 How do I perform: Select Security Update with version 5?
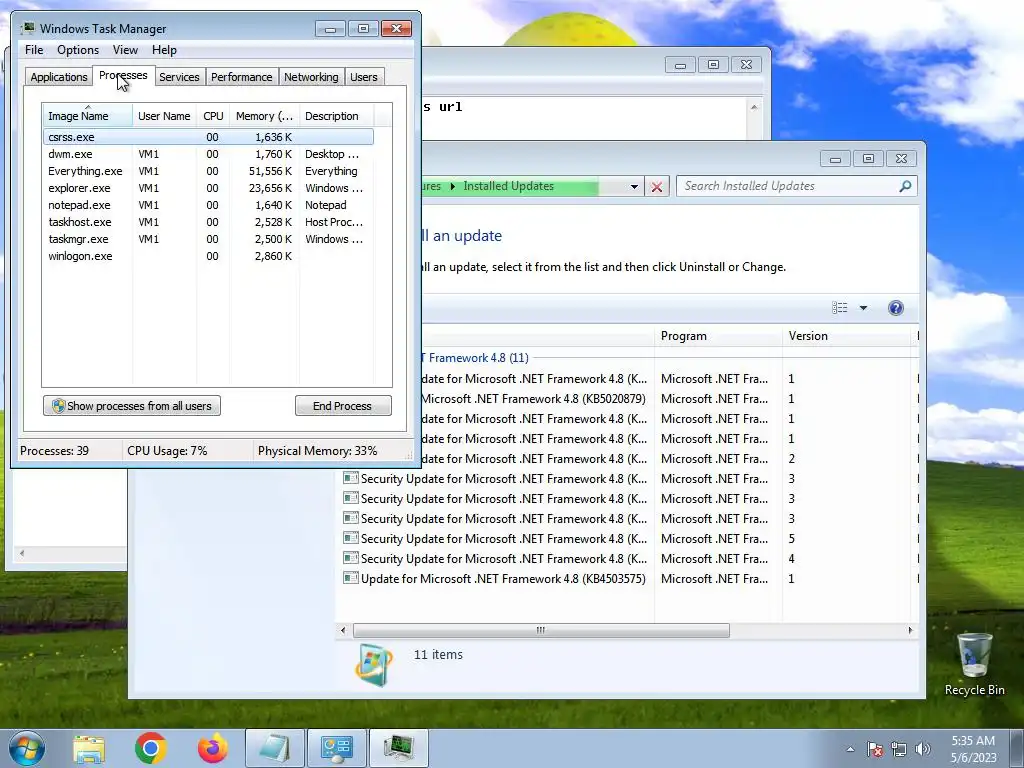[630, 539]
